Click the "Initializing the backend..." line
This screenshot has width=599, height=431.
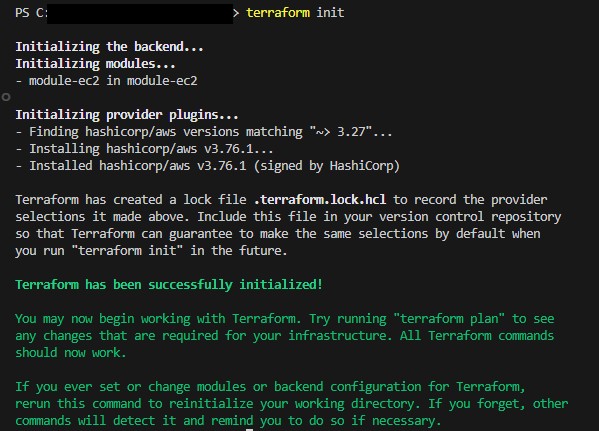pyautogui.click(x=109, y=47)
